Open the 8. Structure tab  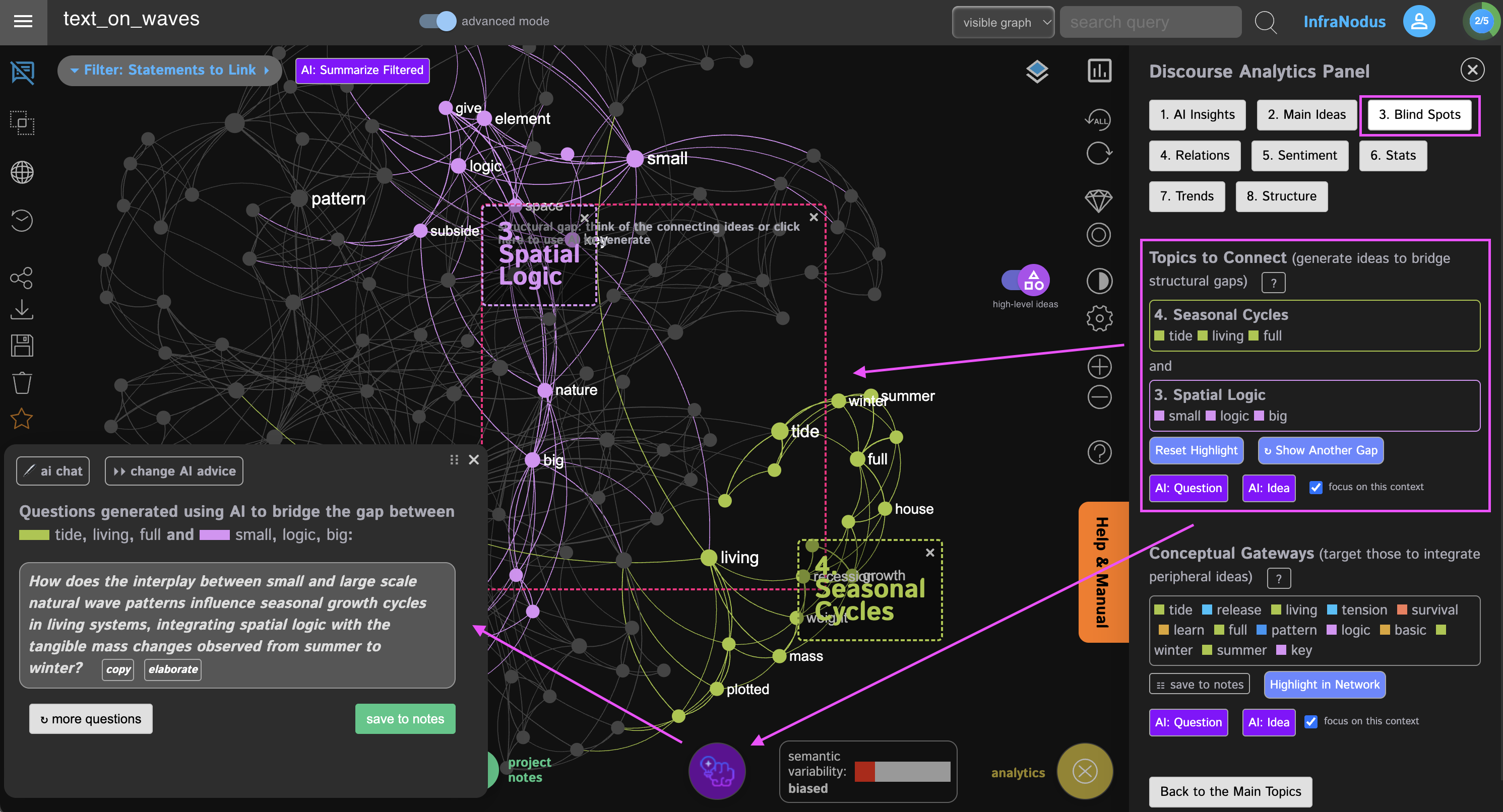tap(1281, 196)
